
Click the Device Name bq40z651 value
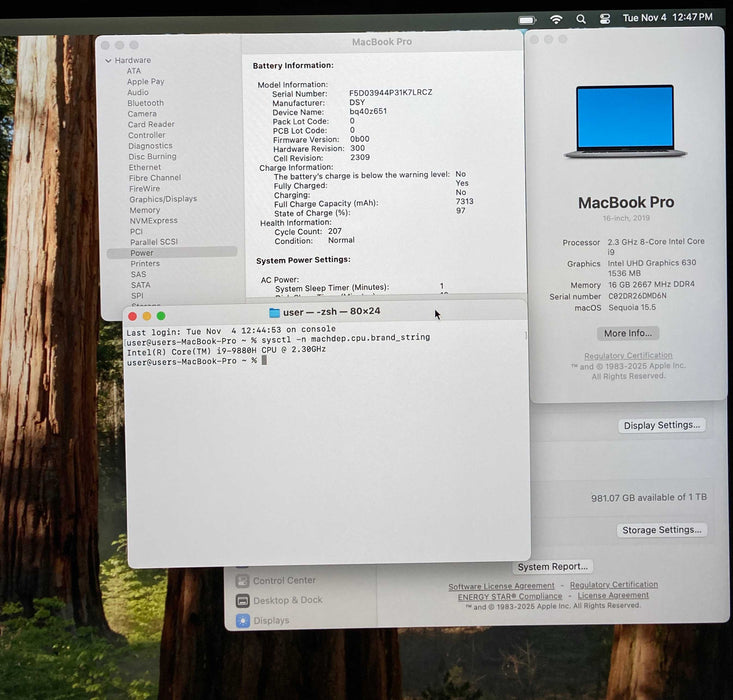click(368, 111)
